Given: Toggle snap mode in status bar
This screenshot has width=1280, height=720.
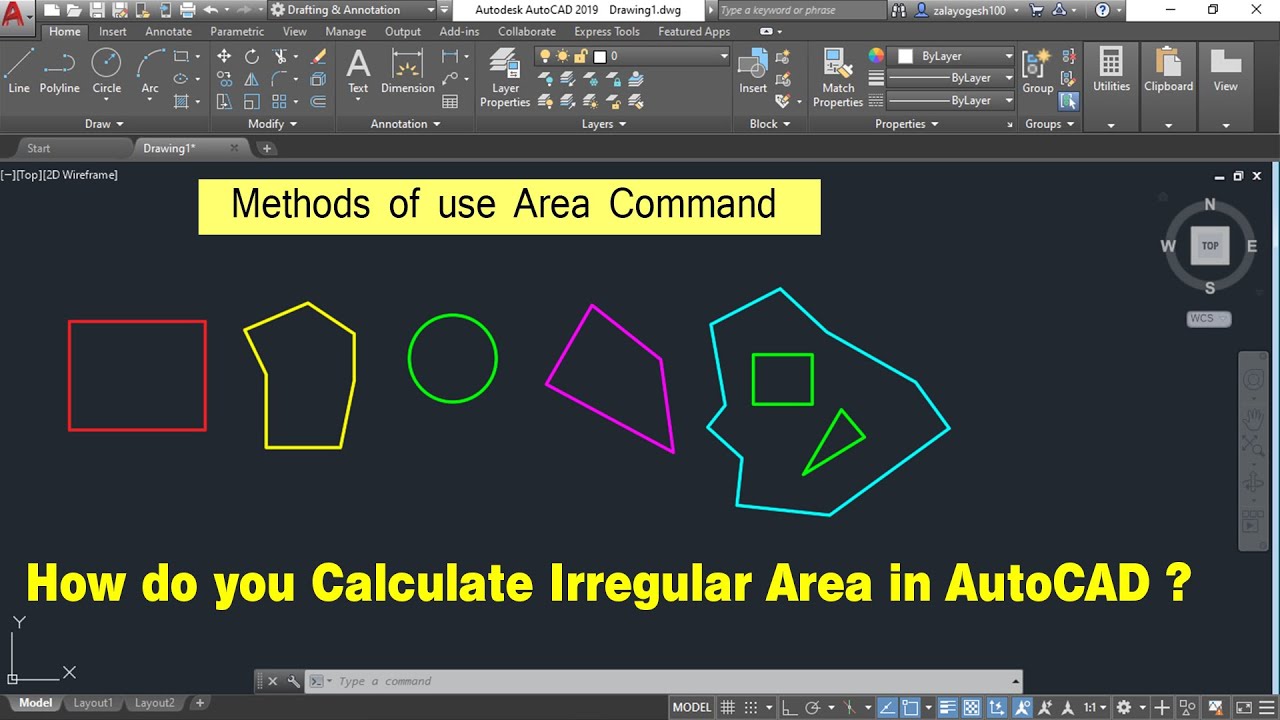Looking at the screenshot, I should pyautogui.click(x=751, y=707).
